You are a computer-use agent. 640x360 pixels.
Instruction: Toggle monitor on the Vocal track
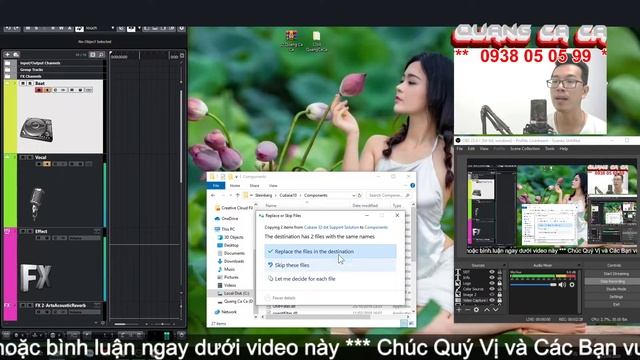47,164
